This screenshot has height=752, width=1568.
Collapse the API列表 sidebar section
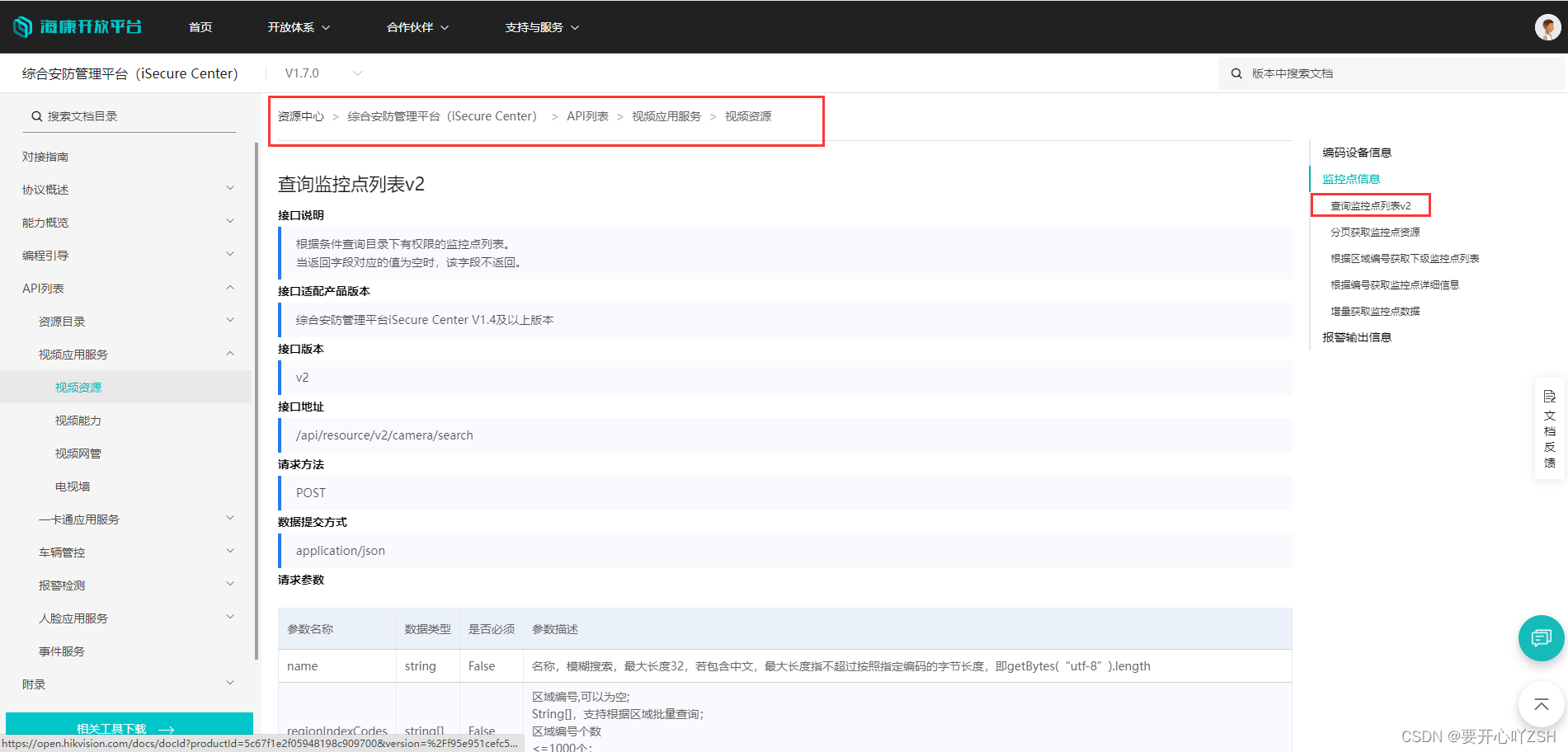click(x=229, y=287)
